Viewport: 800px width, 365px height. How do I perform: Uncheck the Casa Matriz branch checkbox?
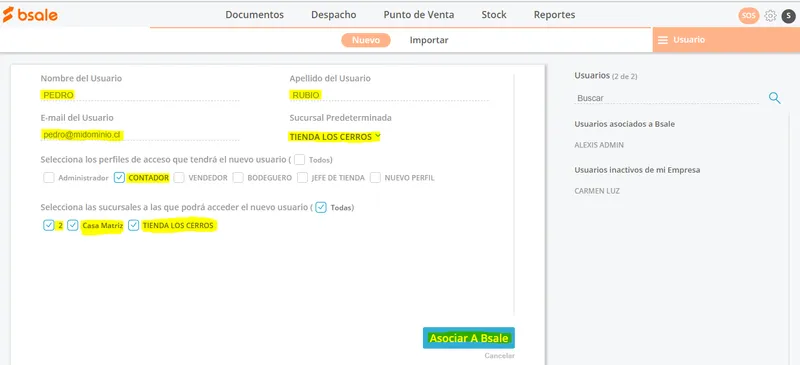73,225
